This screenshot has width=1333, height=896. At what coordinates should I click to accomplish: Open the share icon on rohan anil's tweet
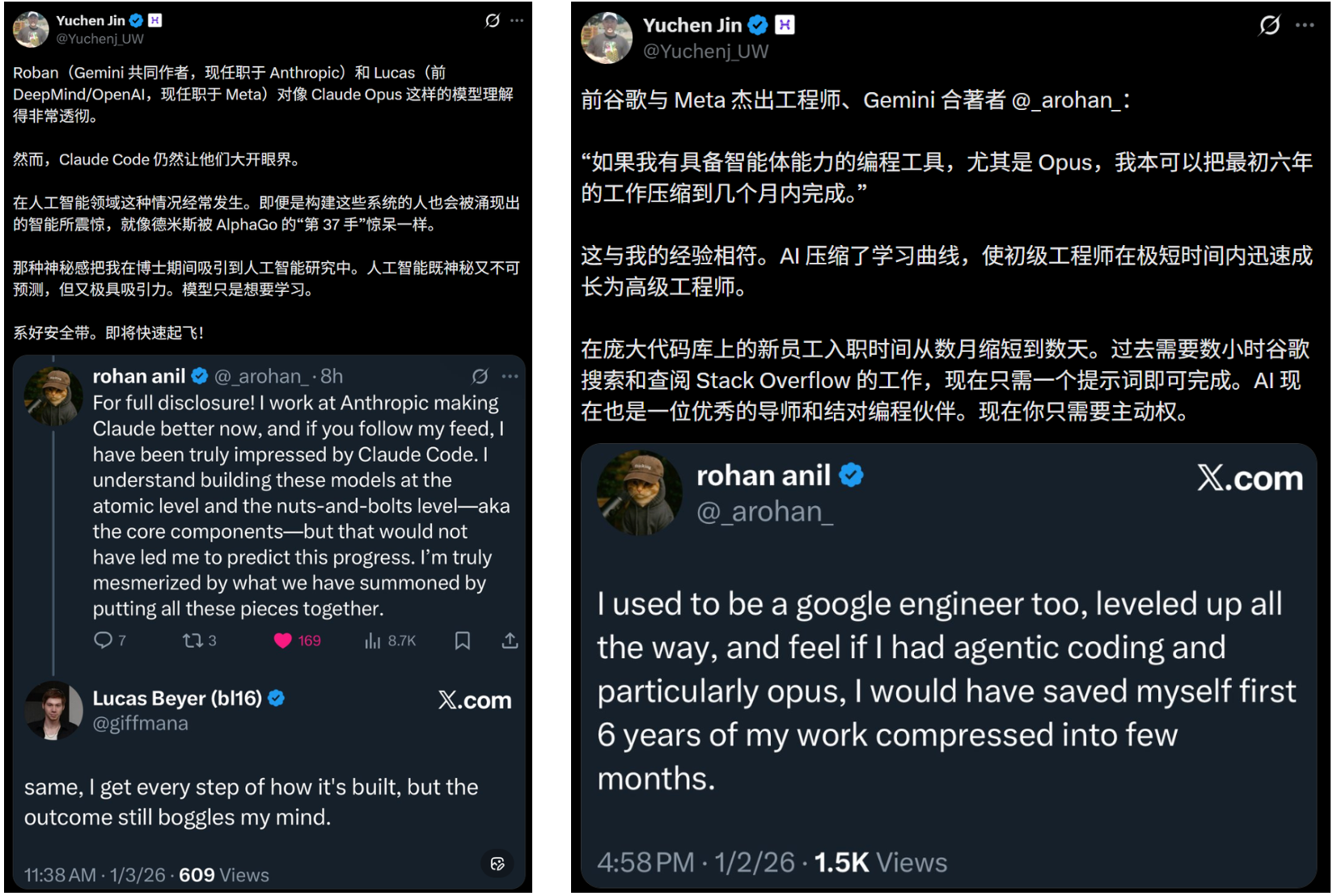tap(510, 640)
